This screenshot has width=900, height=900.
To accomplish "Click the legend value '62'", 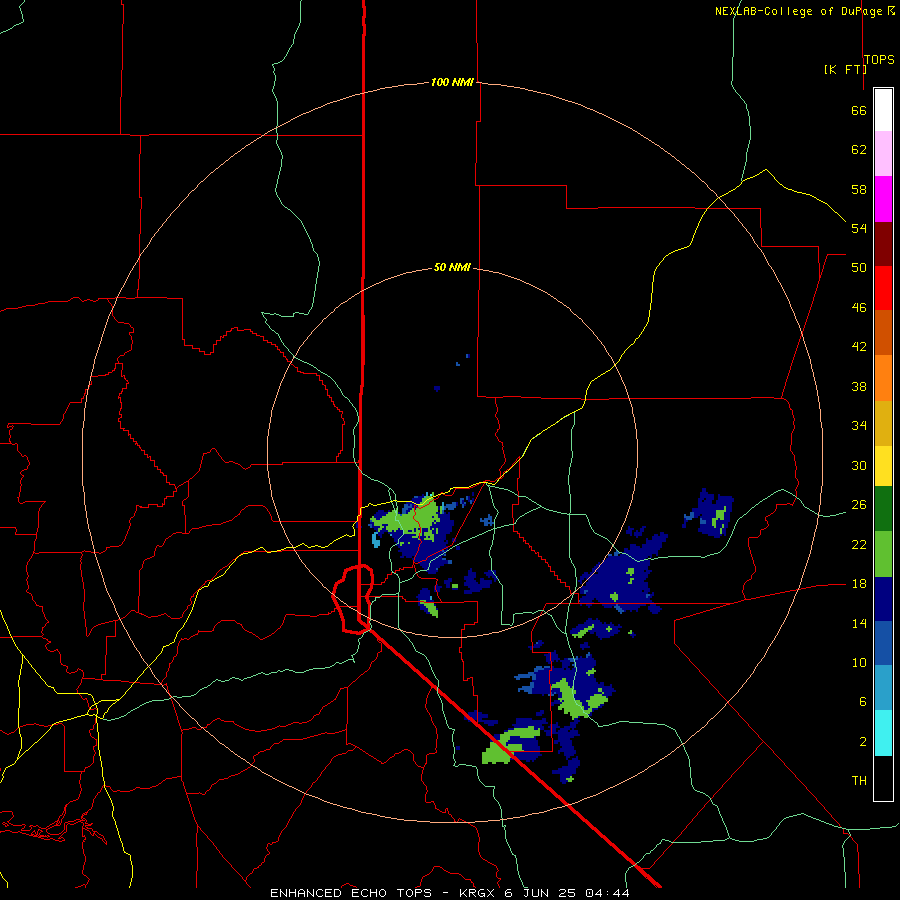I will (859, 150).
